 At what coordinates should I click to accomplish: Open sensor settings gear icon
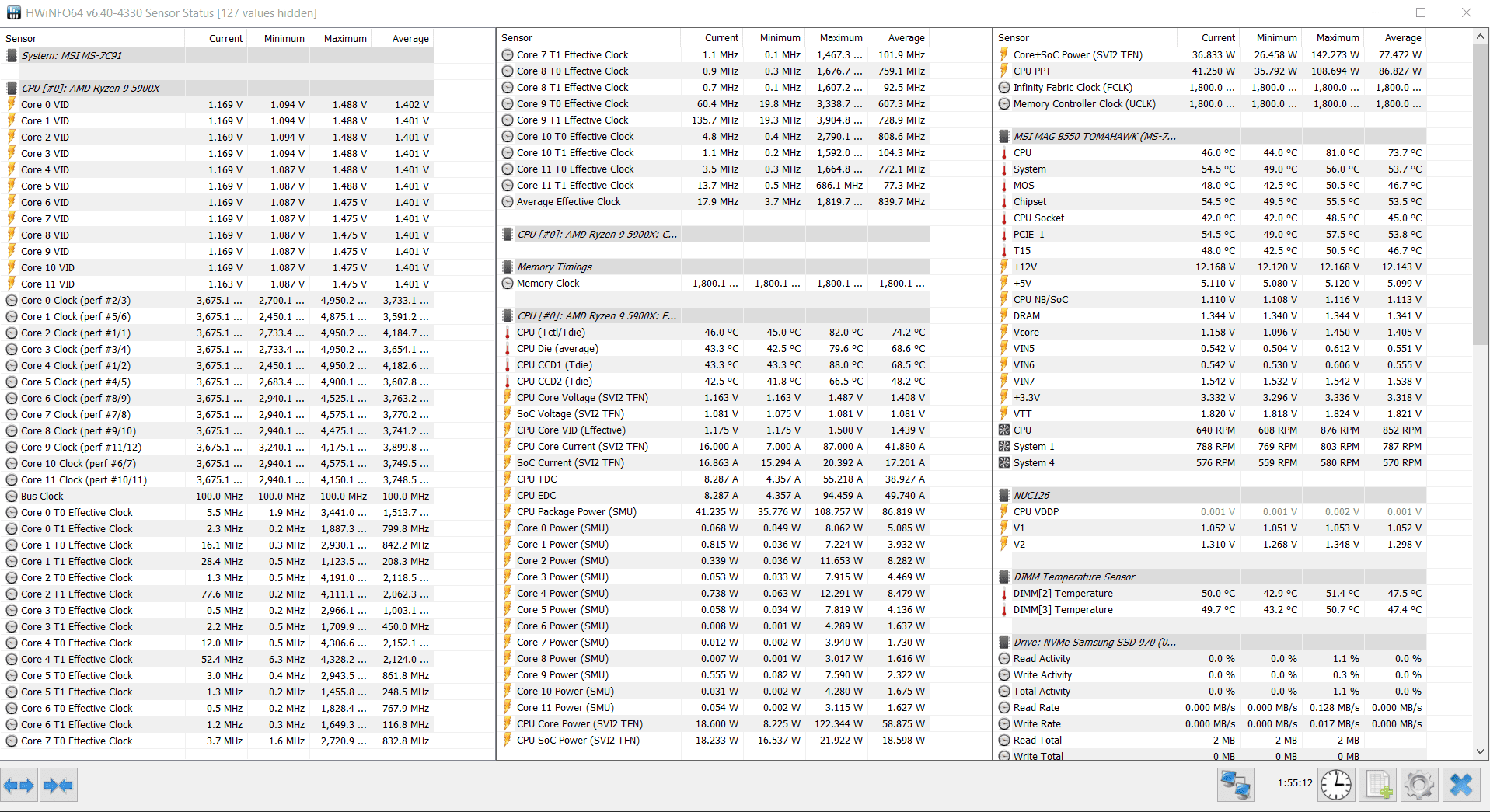coord(1419,785)
